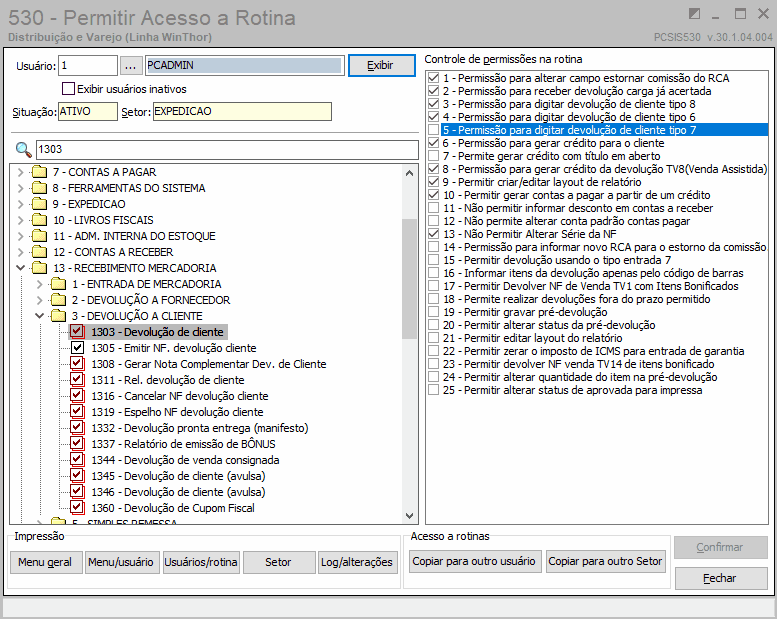Open the Log/alterações report

click(x=357, y=562)
